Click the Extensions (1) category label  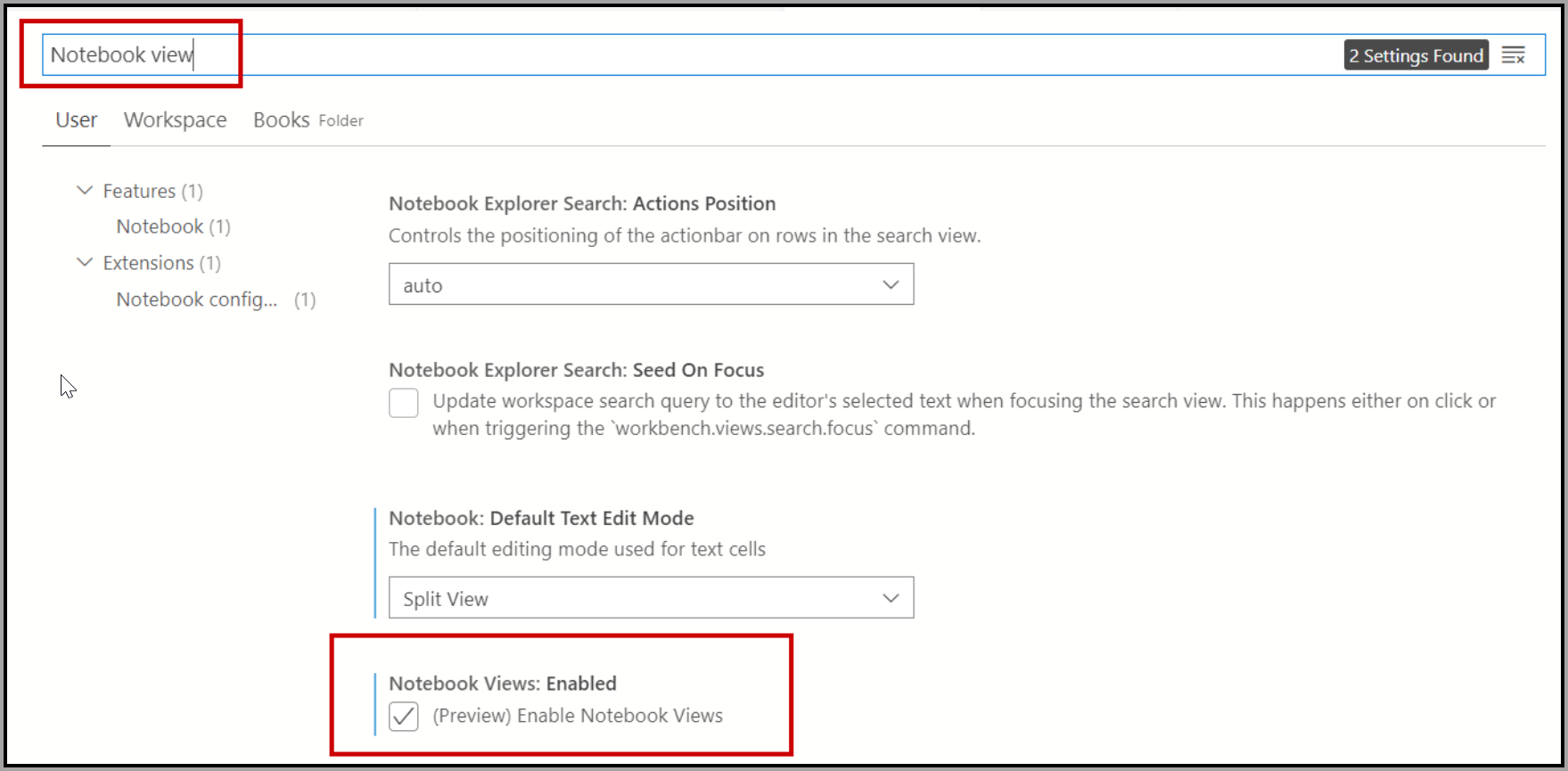click(x=161, y=263)
